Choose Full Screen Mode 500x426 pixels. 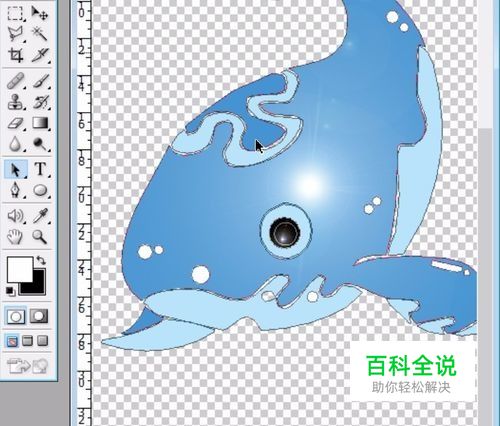pos(43,341)
